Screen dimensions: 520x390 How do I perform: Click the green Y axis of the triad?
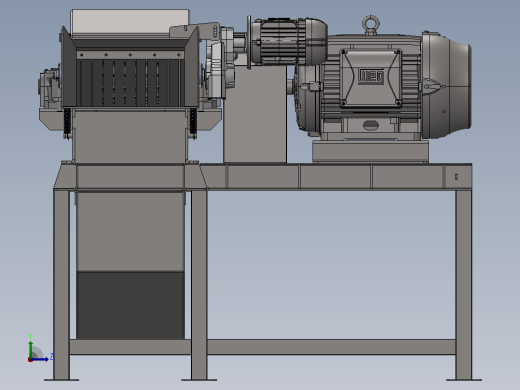31,349
